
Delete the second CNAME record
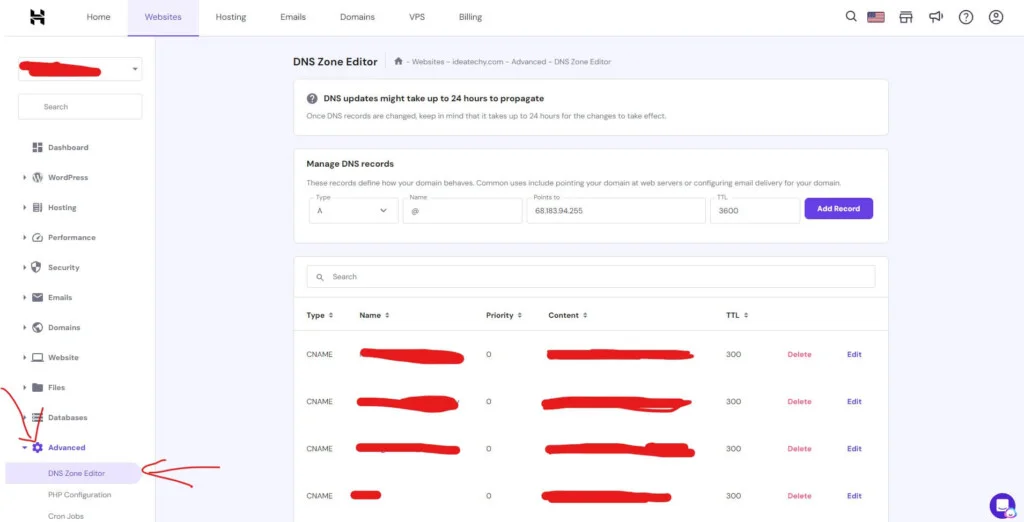799,402
